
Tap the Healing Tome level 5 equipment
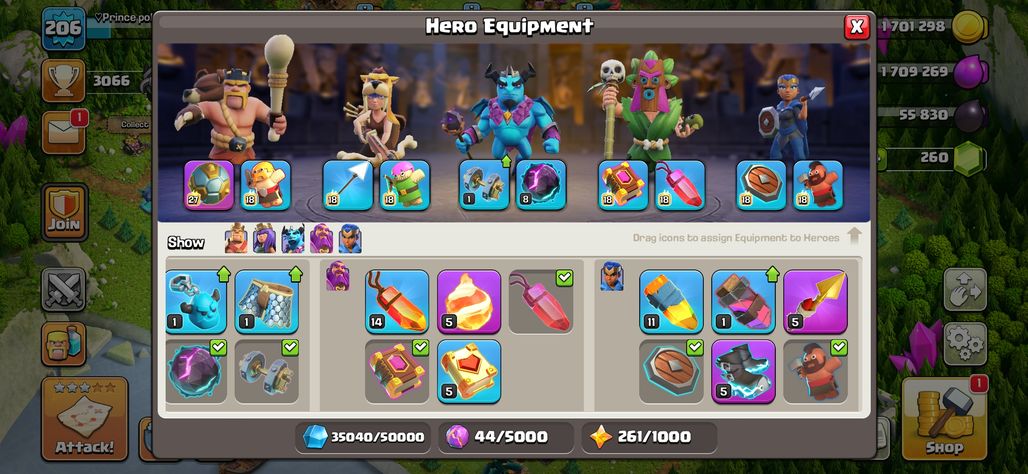[x=469, y=371]
